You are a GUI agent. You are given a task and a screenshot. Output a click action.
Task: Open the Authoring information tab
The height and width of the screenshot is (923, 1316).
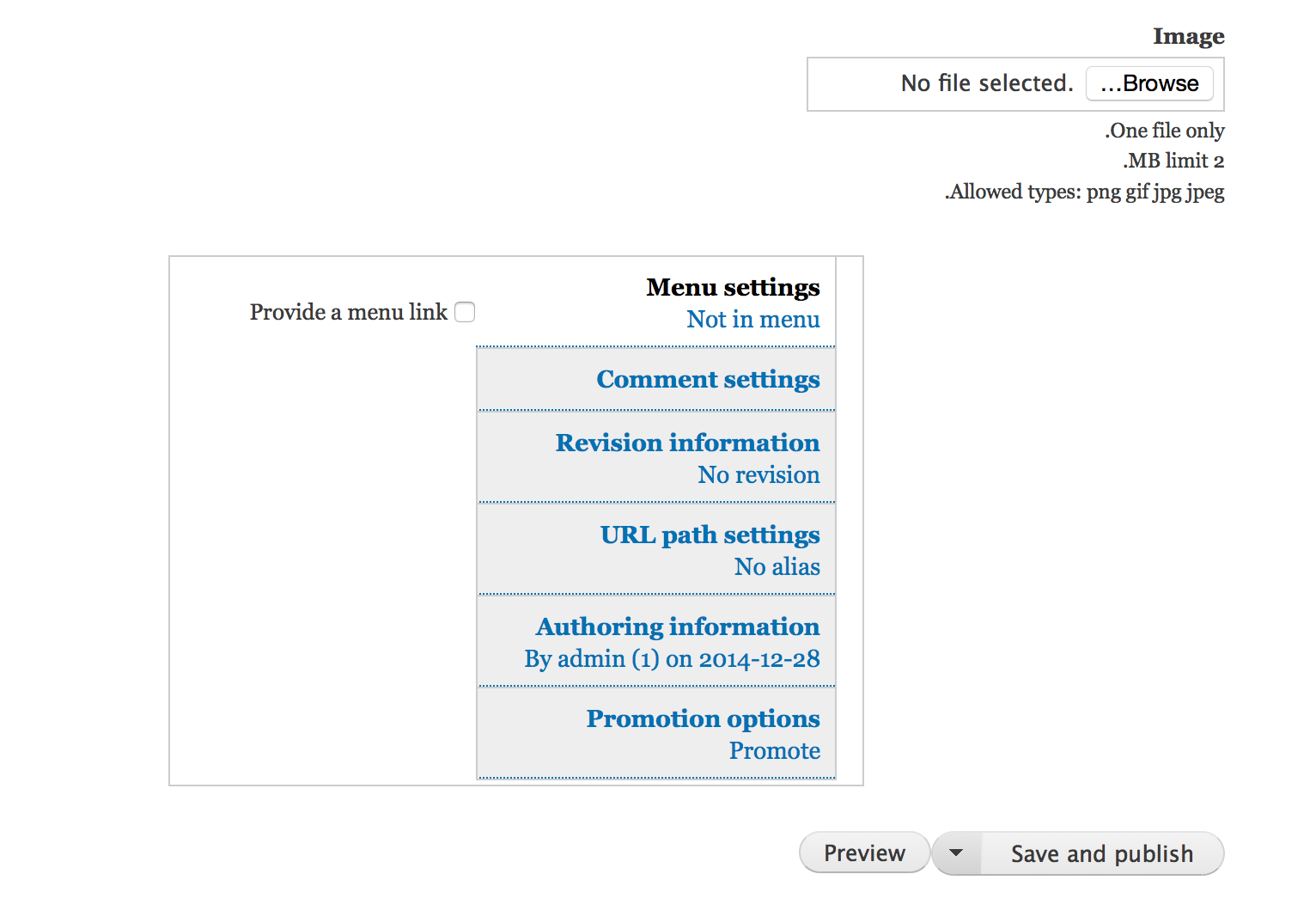click(x=656, y=641)
